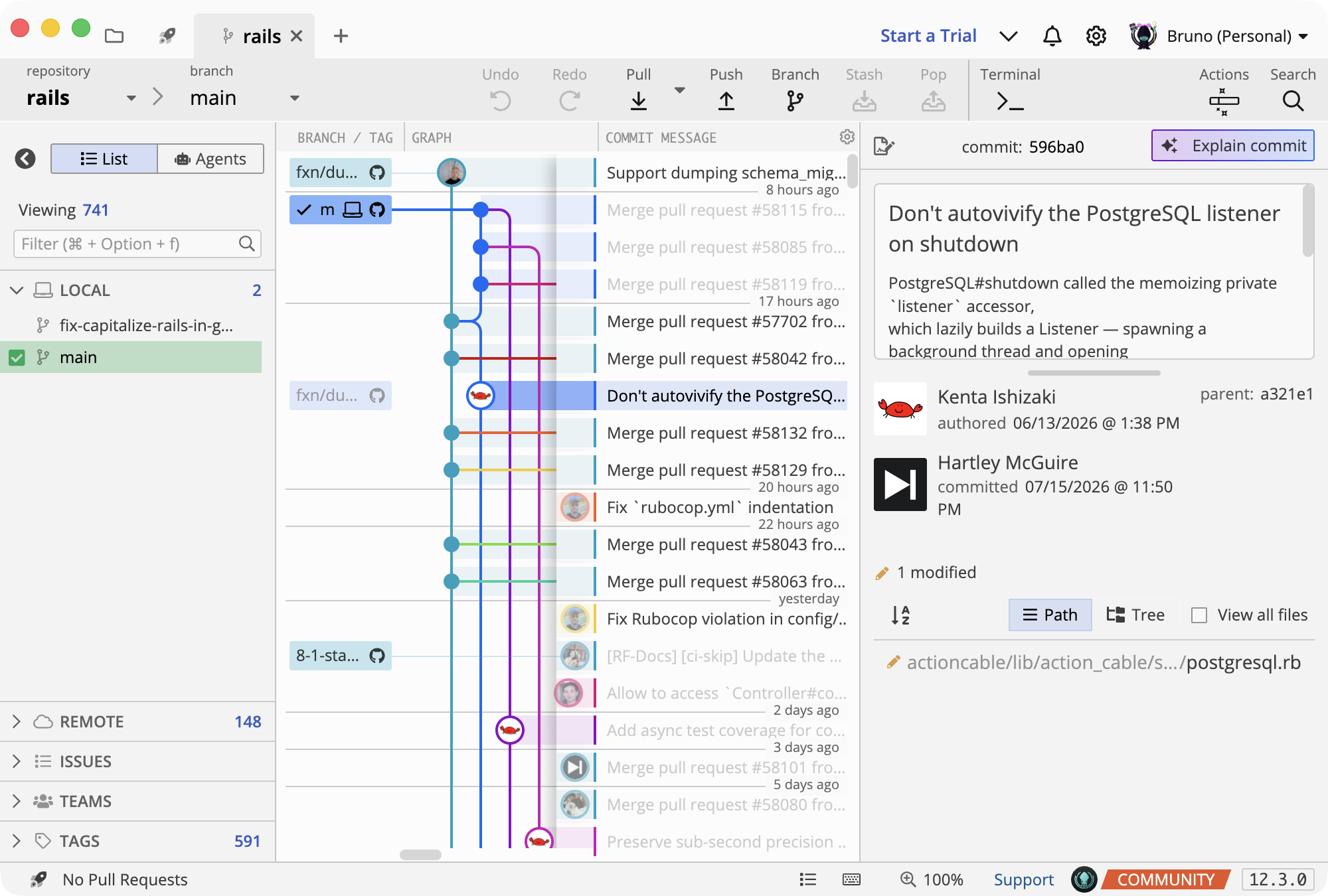Create a branch with Branch icon
1328x896 pixels.
pyautogui.click(x=795, y=101)
